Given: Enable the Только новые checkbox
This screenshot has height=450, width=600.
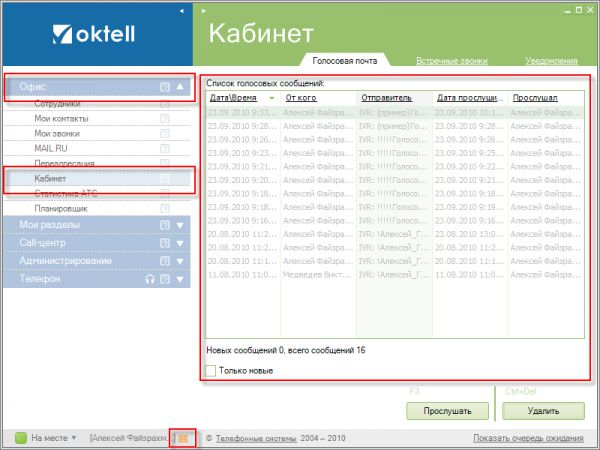Looking at the screenshot, I should (x=211, y=371).
